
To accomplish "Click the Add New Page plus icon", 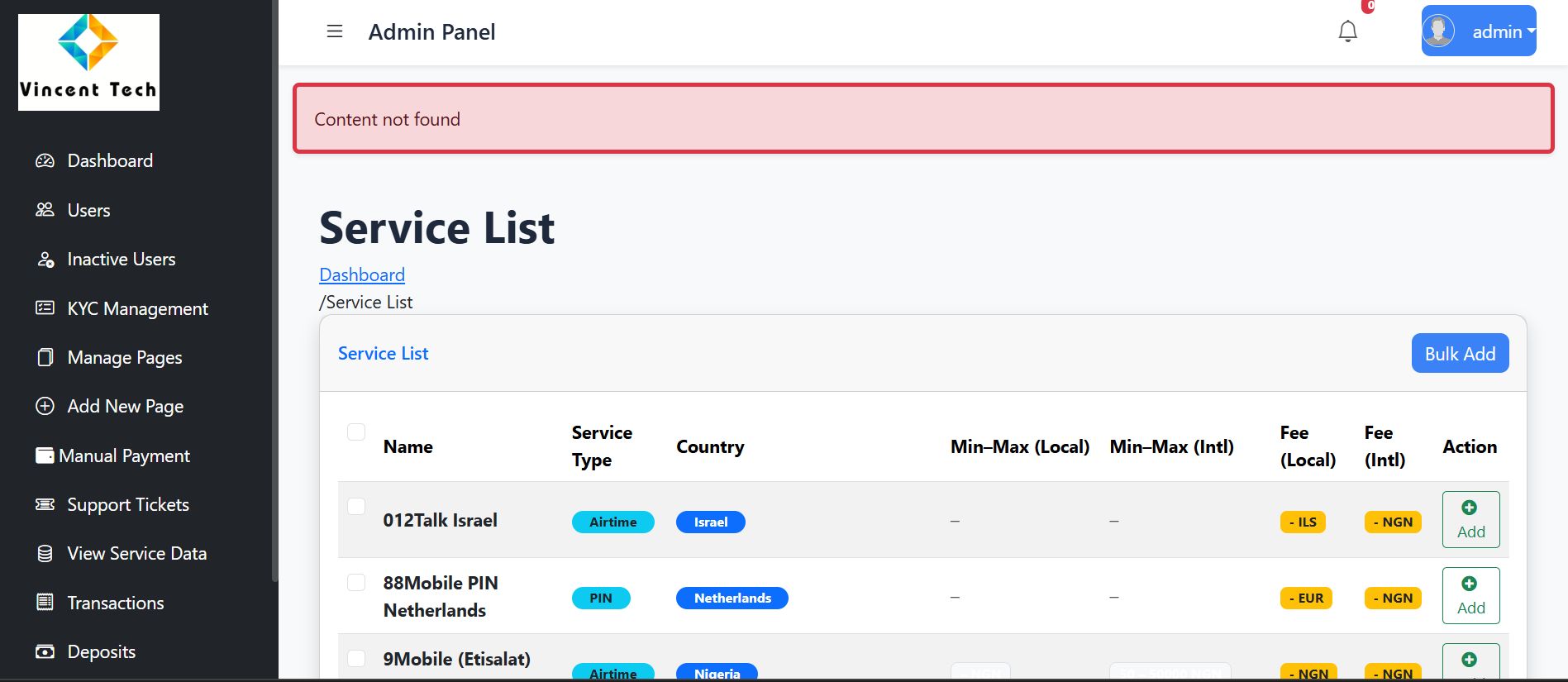I will click(45, 406).
